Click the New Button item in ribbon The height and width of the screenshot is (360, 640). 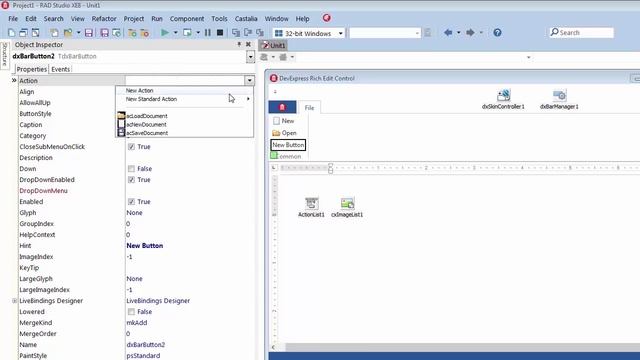pyautogui.click(x=288, y=145)
